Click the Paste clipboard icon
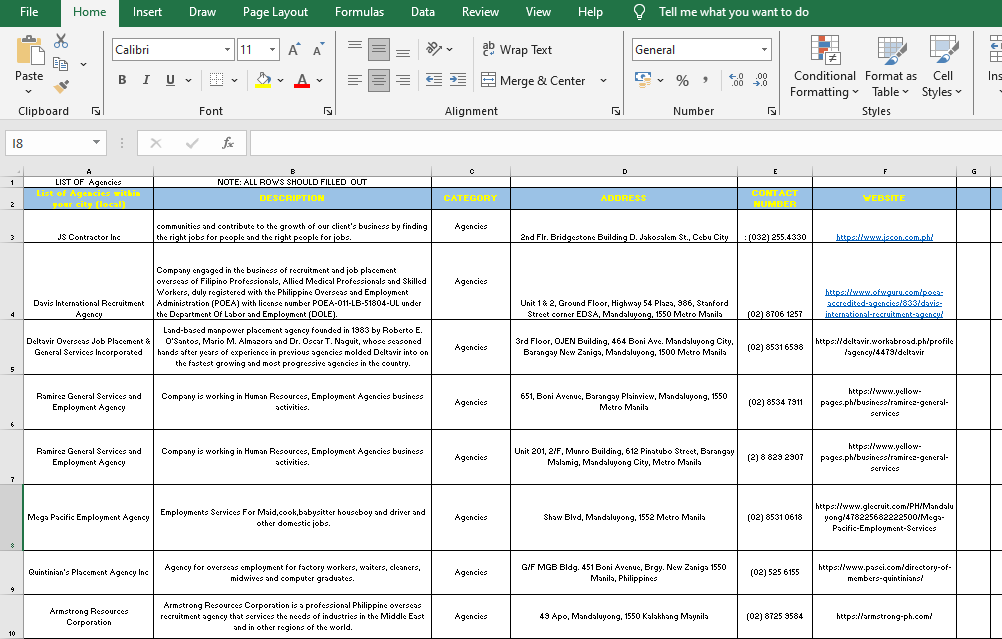 (29, 51)
